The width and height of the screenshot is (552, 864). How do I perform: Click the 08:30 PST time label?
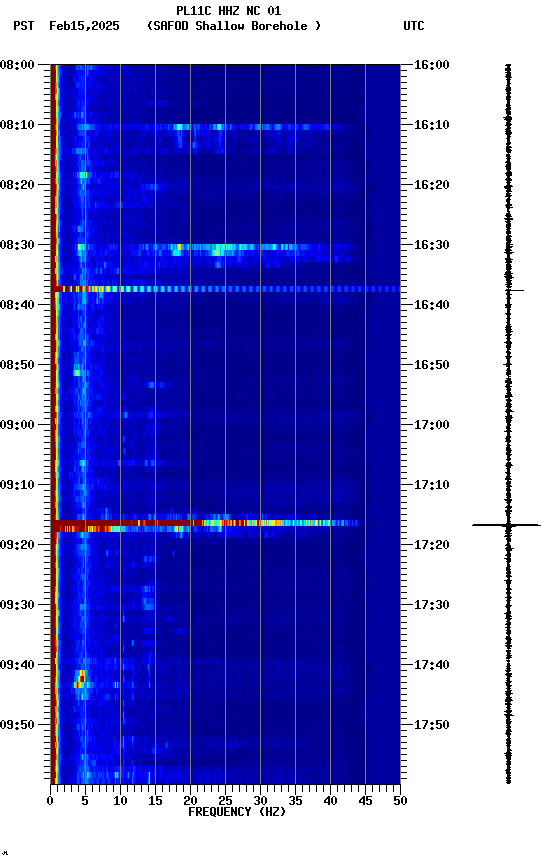17,245
